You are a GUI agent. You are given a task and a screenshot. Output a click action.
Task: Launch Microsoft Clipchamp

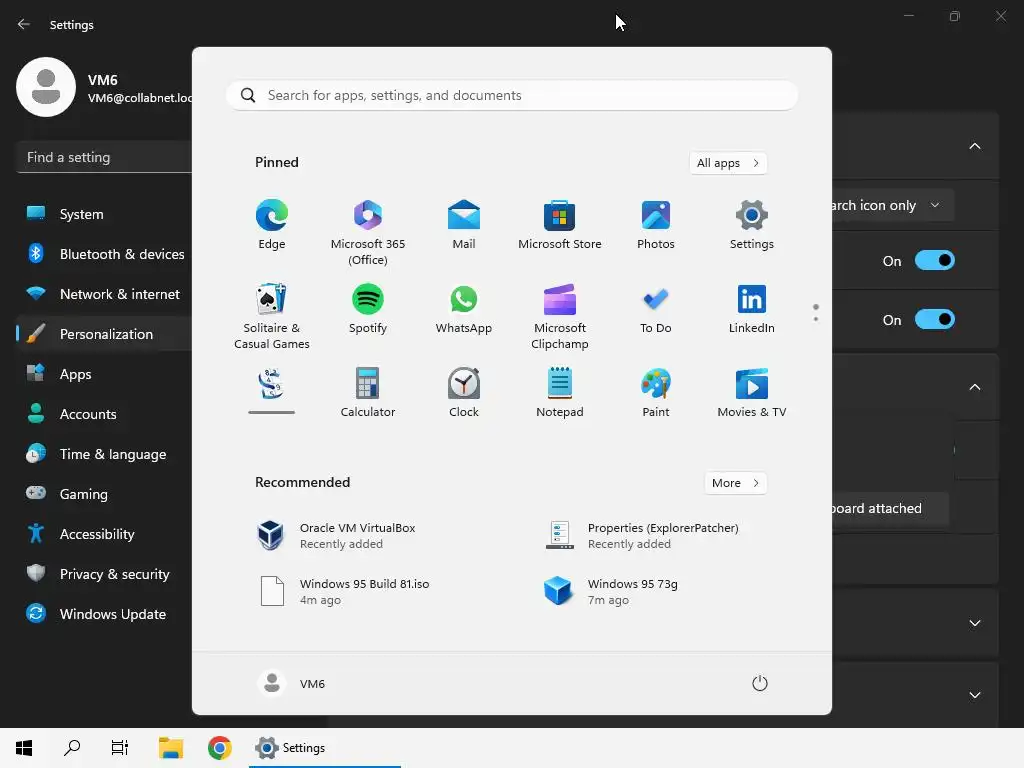[x=560, y=317]
